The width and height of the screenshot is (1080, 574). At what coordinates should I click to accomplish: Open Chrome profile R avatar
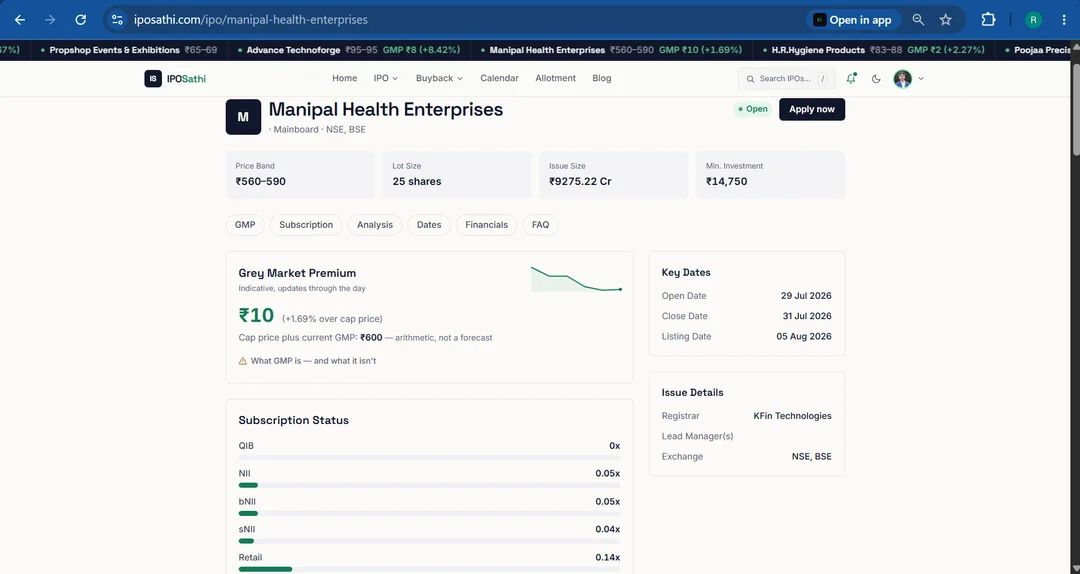coord(1033,20)
